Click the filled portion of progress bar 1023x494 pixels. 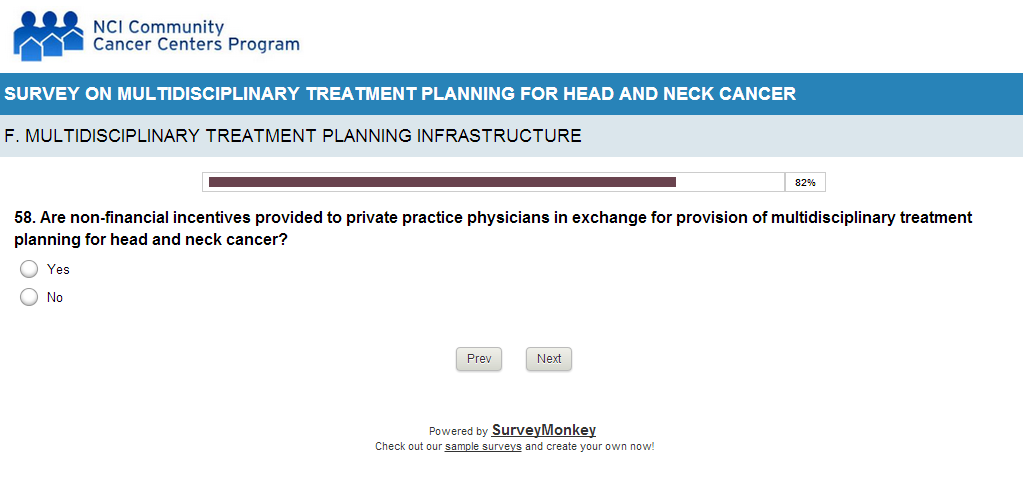pos(441,182)
